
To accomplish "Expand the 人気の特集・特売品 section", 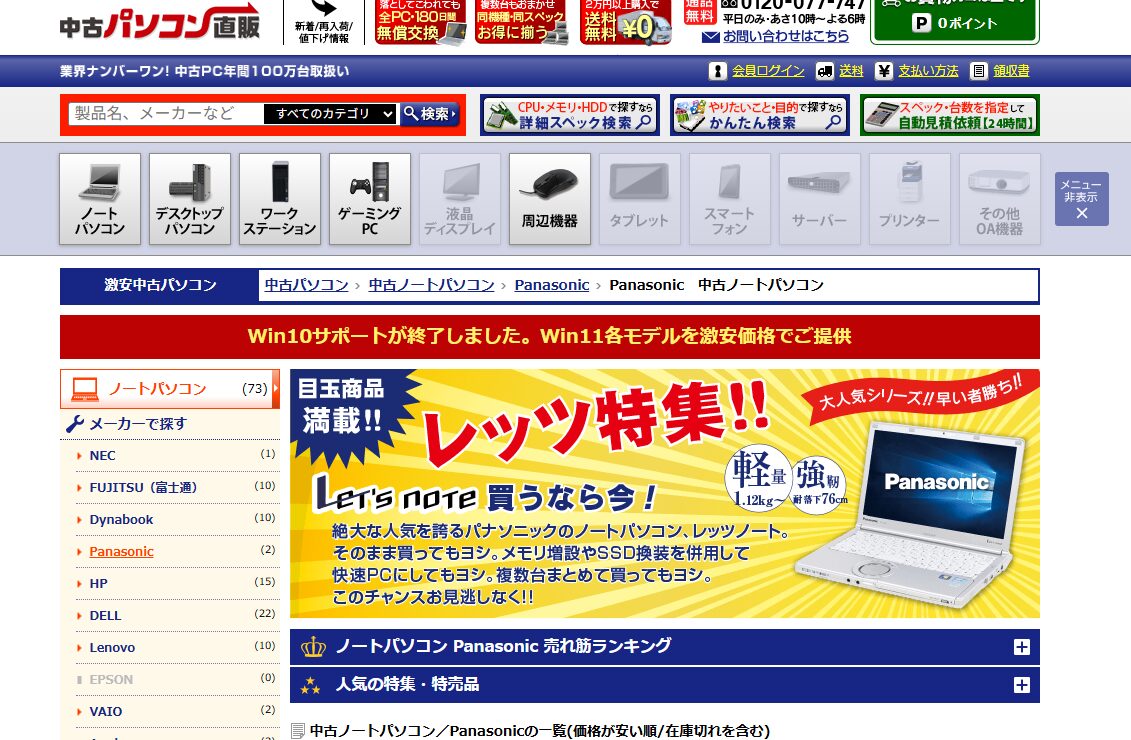I will click(x=1021, y=685).
